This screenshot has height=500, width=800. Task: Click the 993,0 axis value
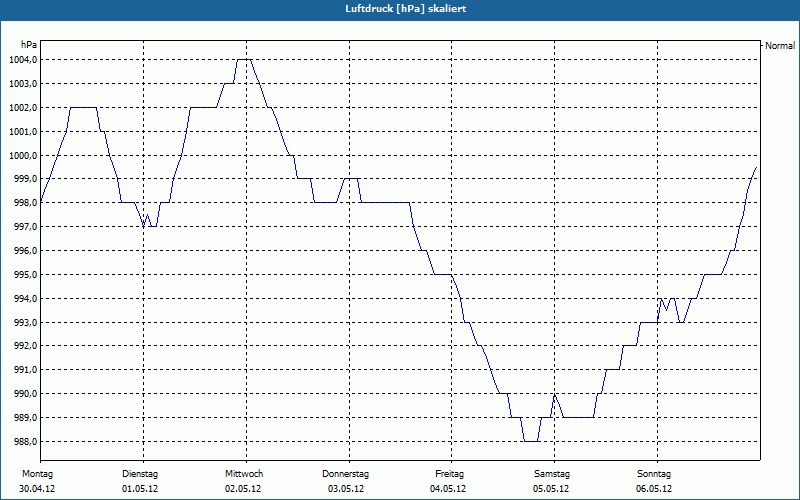pos(25,322)
